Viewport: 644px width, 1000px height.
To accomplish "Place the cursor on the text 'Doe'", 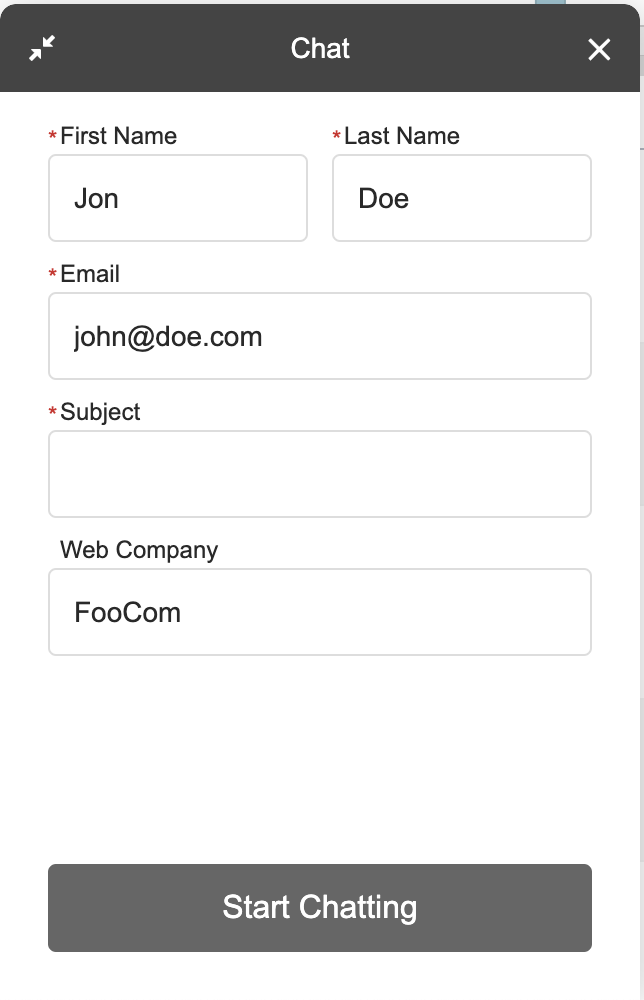I will click(x=383, y=198).
